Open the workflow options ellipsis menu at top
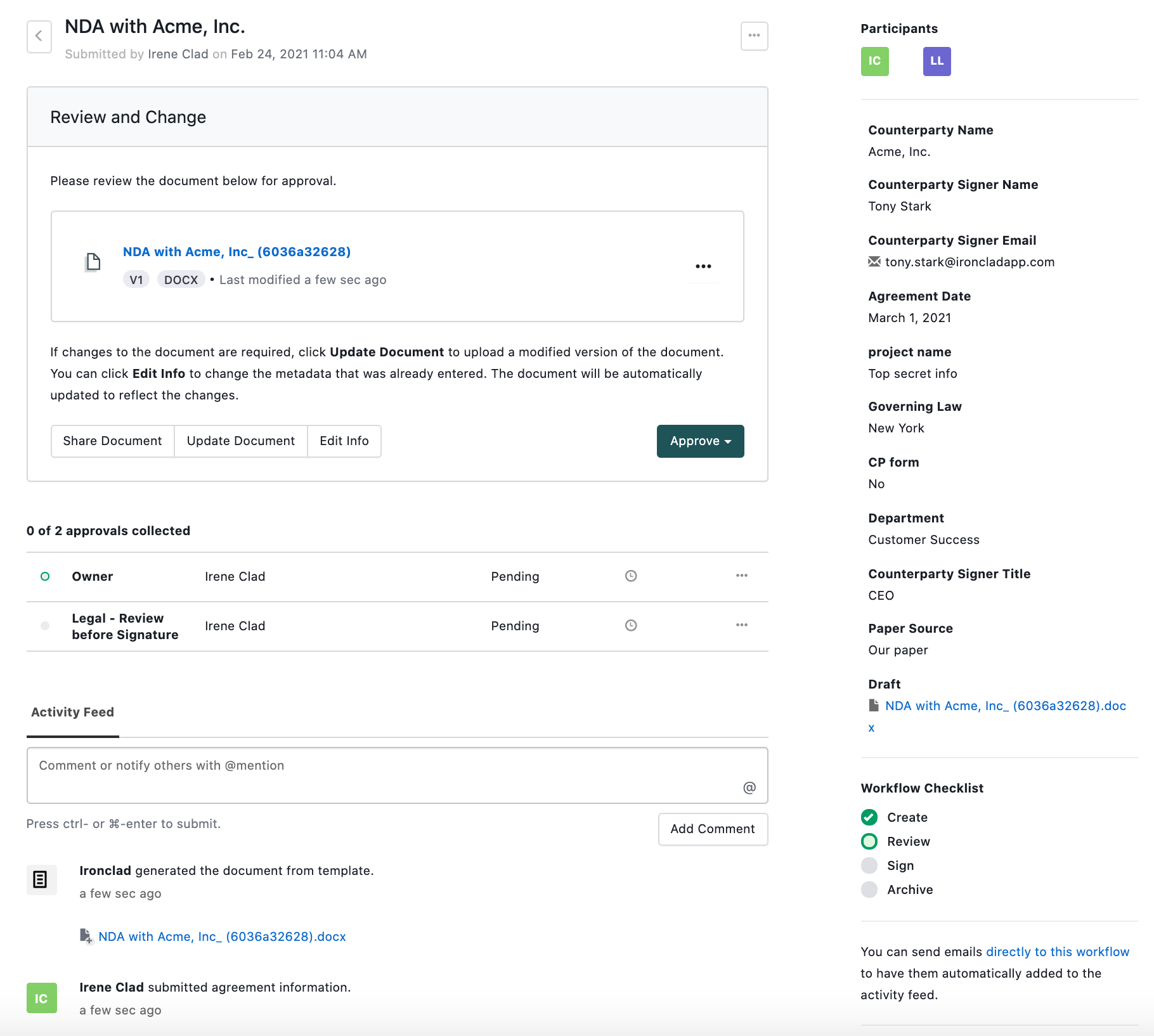Screen dimensions: 1154x1036 754,36
